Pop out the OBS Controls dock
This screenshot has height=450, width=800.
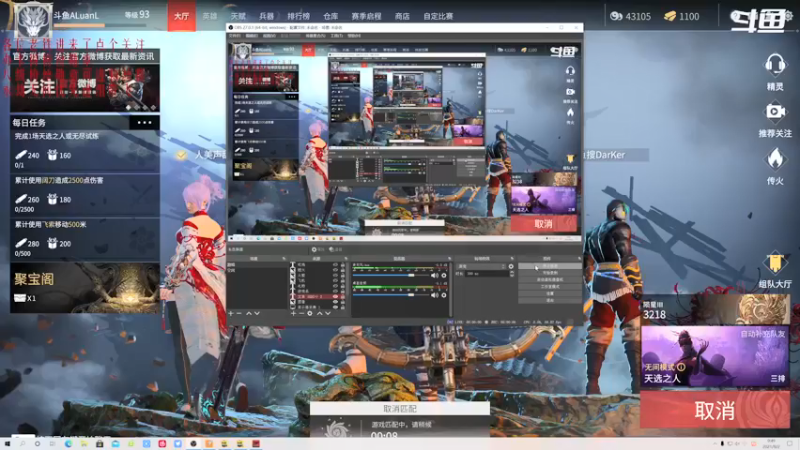(x=579, y=259)
